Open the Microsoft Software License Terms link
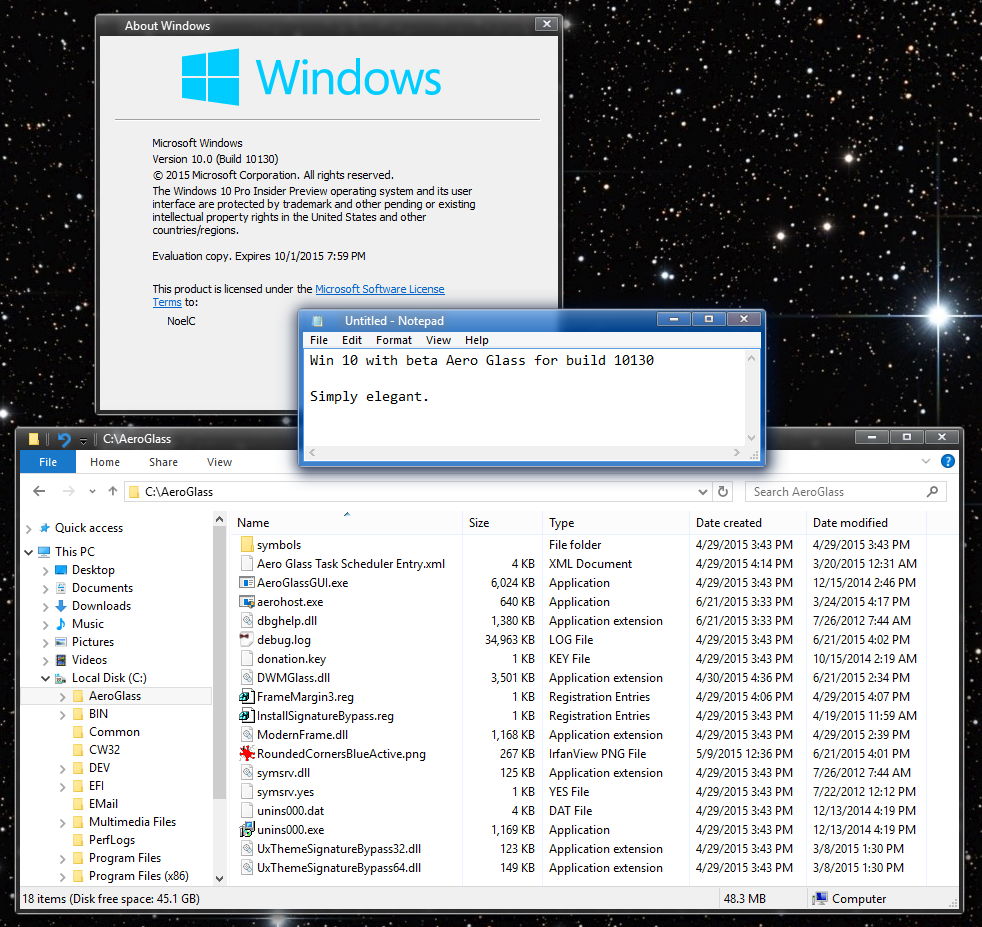The image size is (982, 927). (x=380, y=289)
